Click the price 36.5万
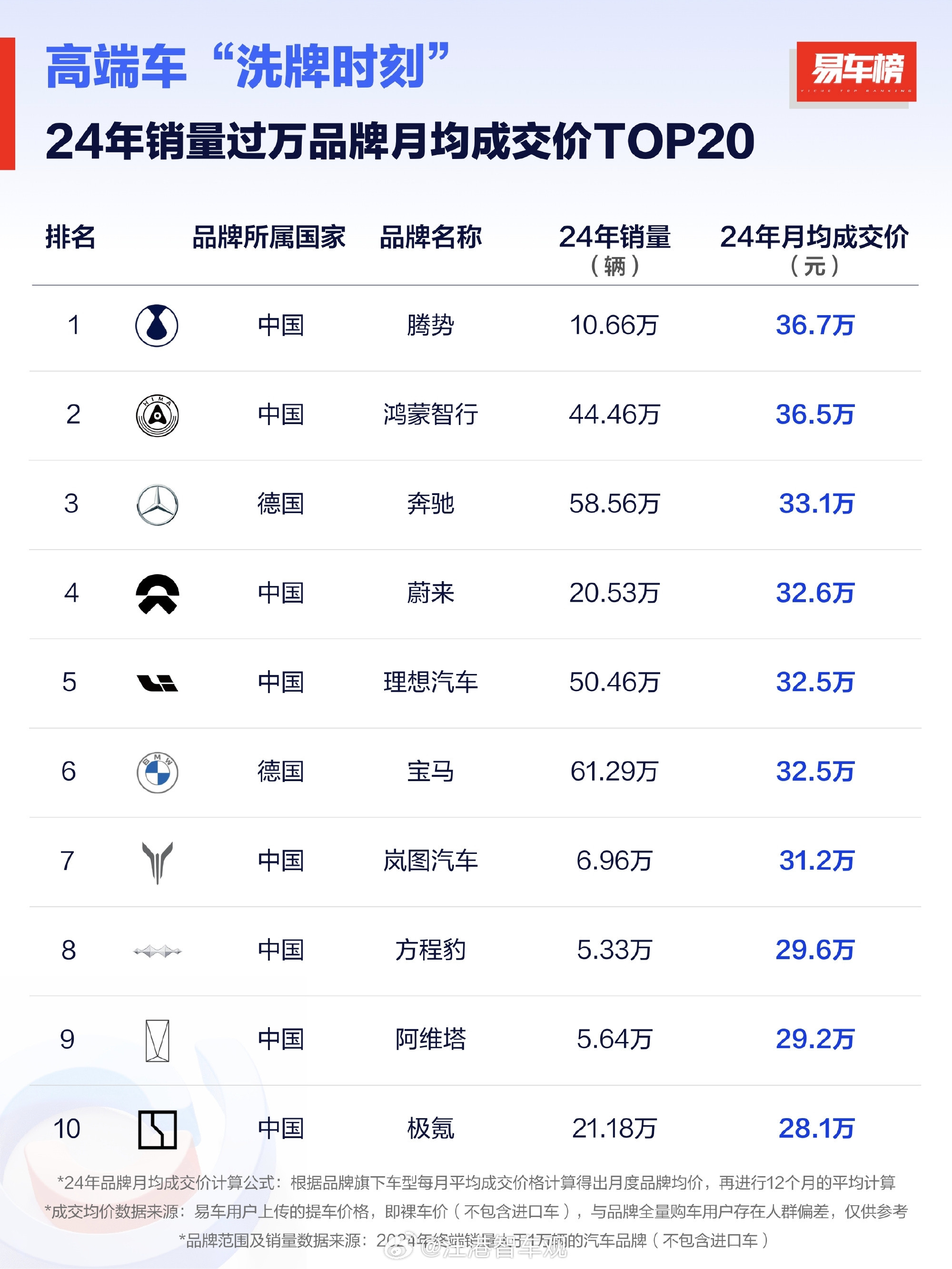Viewport: 952px width, 1269px height. pyautogui.click(x=815, y=414)
